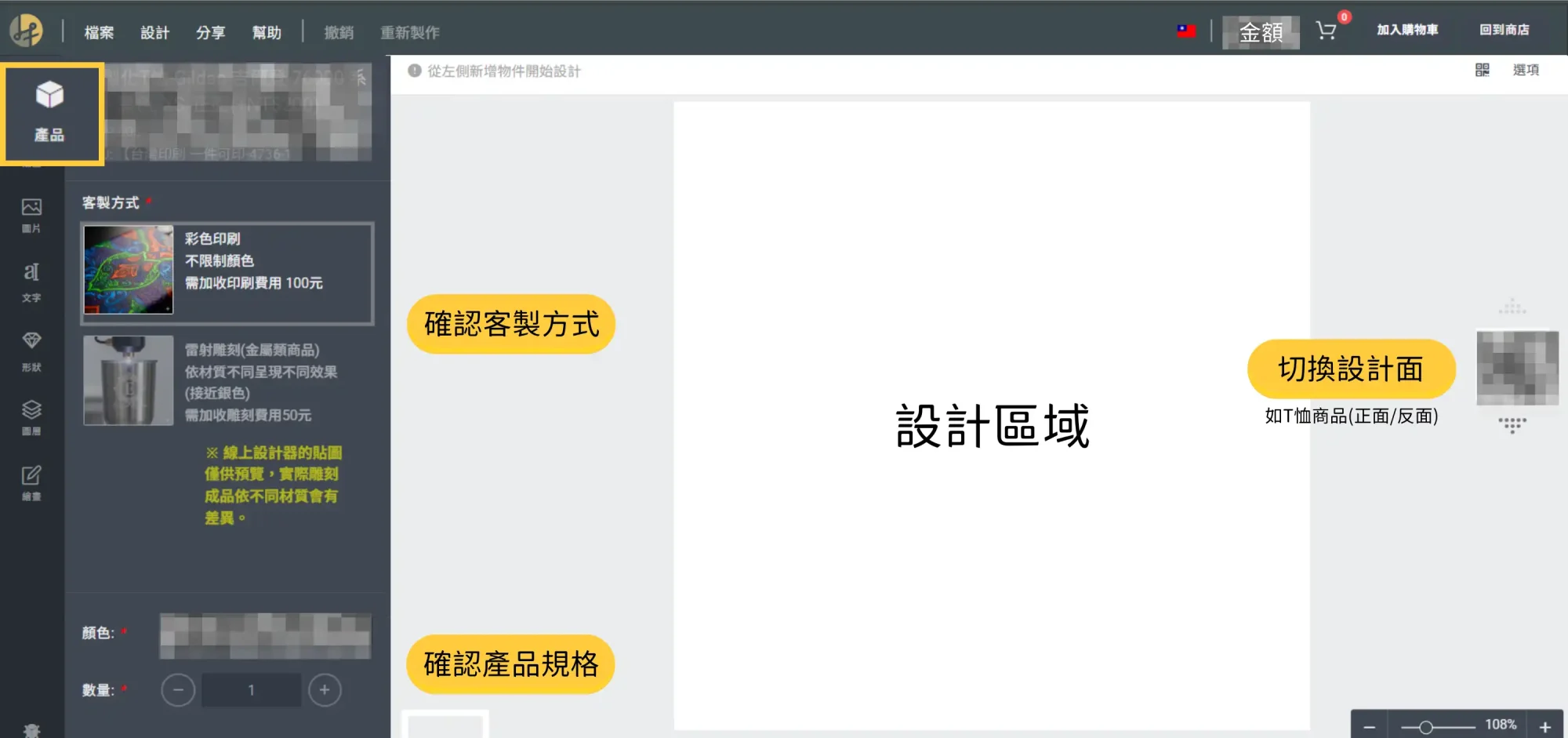Open the 檔案 menu
This screenshot has height=738, width=1568.
click(99, 32)
